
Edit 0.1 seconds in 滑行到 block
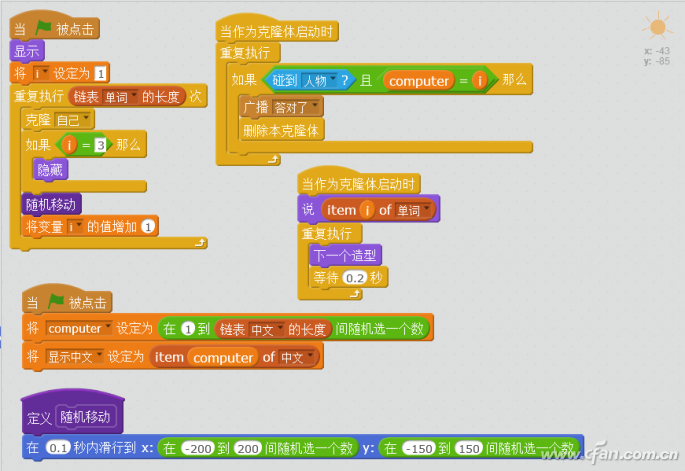[58, 448]
